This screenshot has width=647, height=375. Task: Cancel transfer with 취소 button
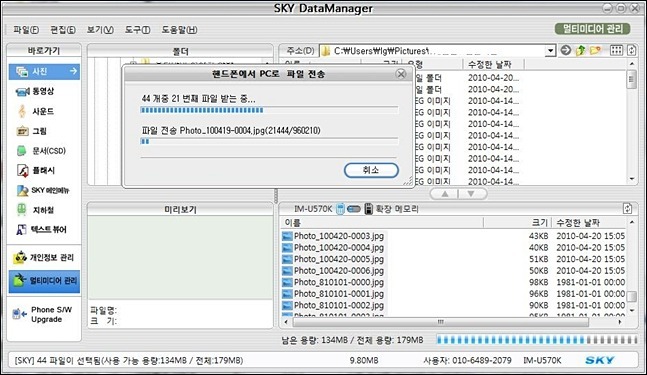coord(371,170)
